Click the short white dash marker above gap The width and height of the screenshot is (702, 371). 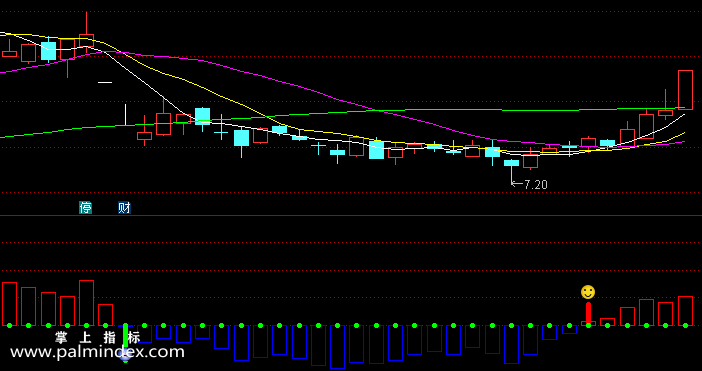pyautogui.click(x=105, y=82)
